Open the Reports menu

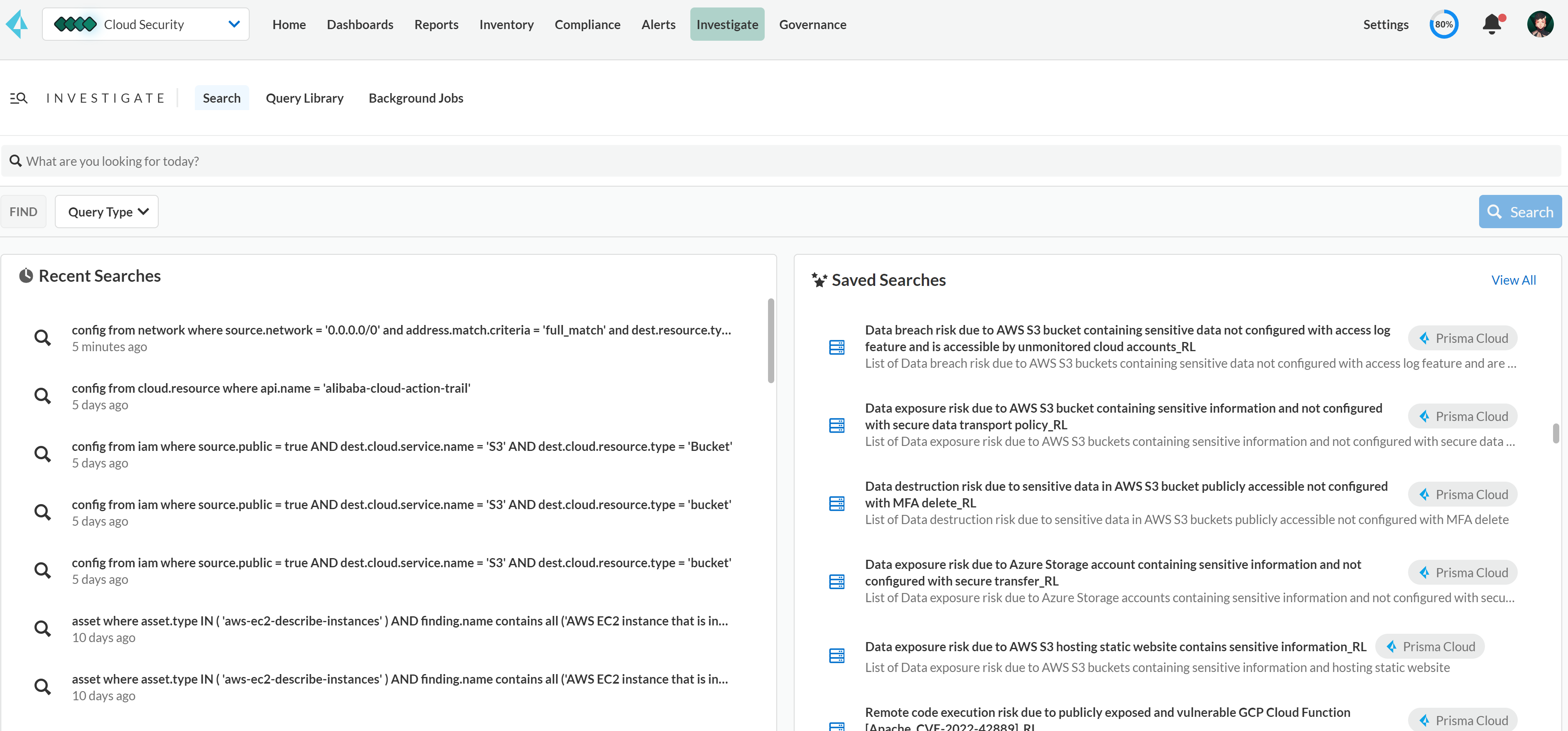[x=437, y=25]
